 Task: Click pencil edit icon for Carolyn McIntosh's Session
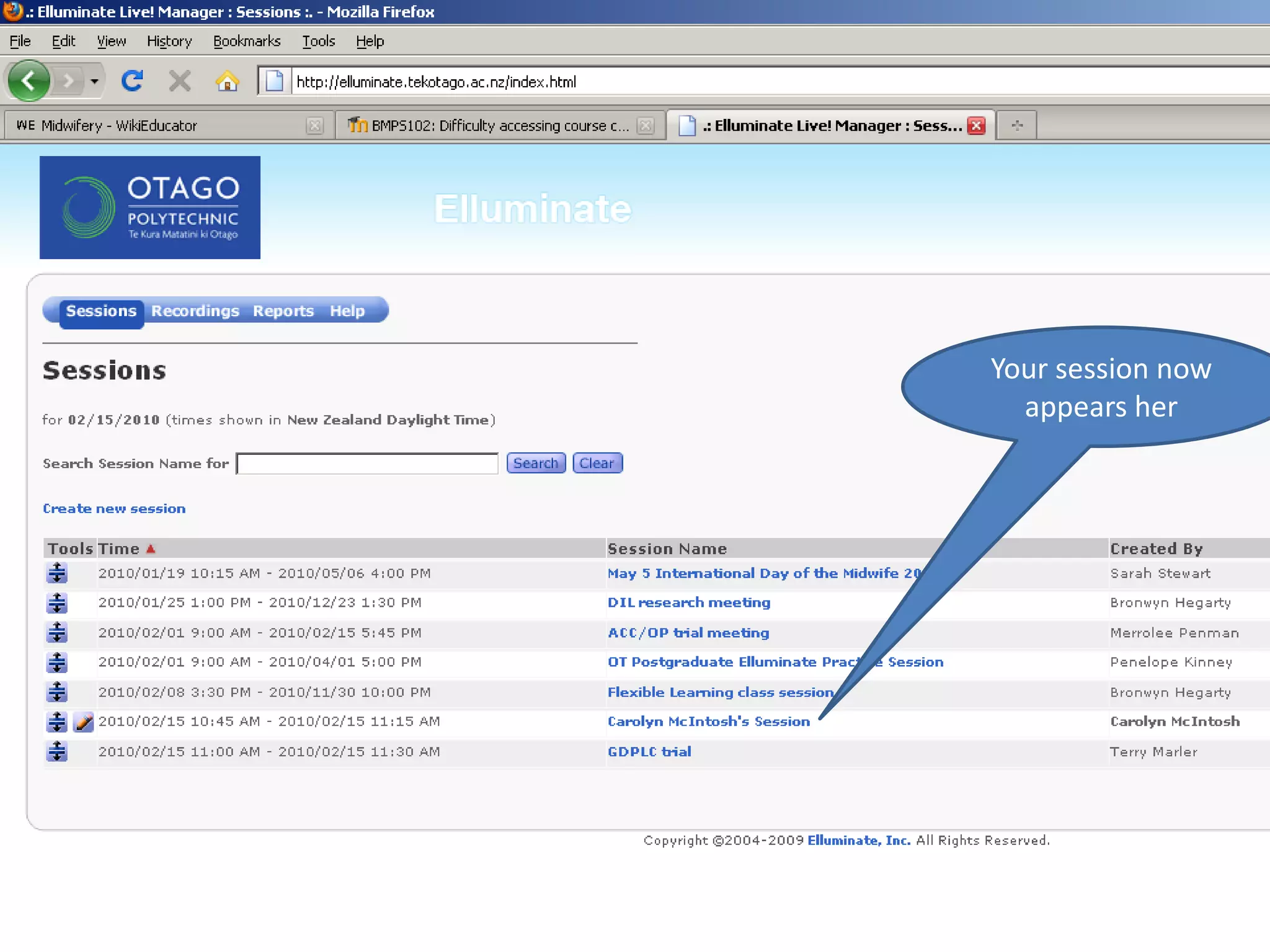[83, 721]
